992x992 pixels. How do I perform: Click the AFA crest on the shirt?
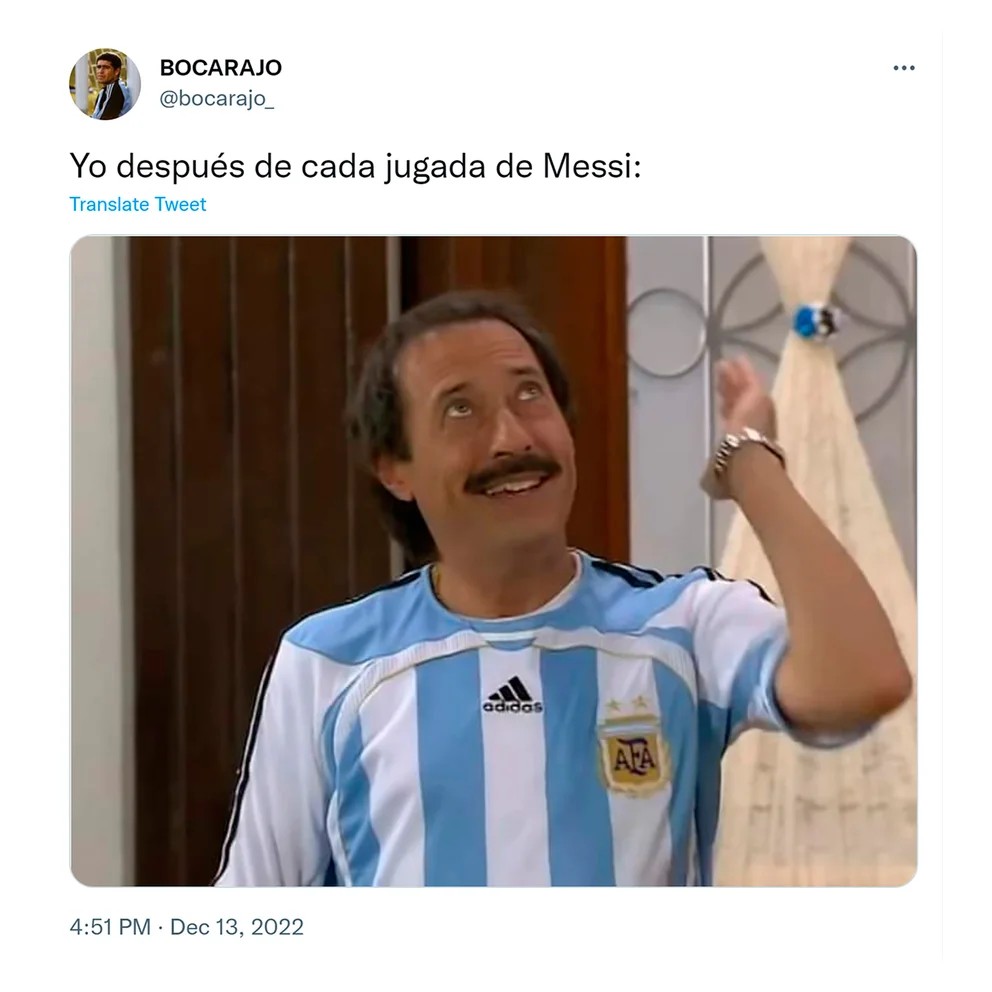coord(635,752)
